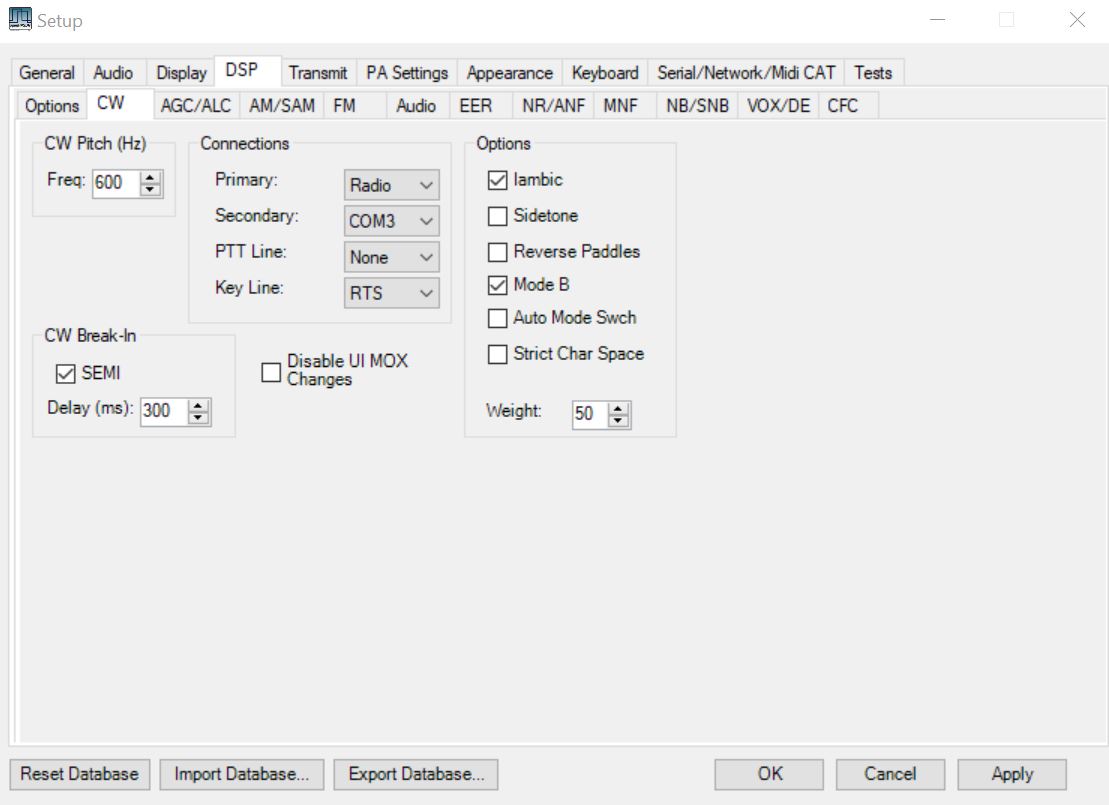The image size is (1109, 805).
Task: Decrease Break-In Delay with down arrow
Action: point(198,417)
